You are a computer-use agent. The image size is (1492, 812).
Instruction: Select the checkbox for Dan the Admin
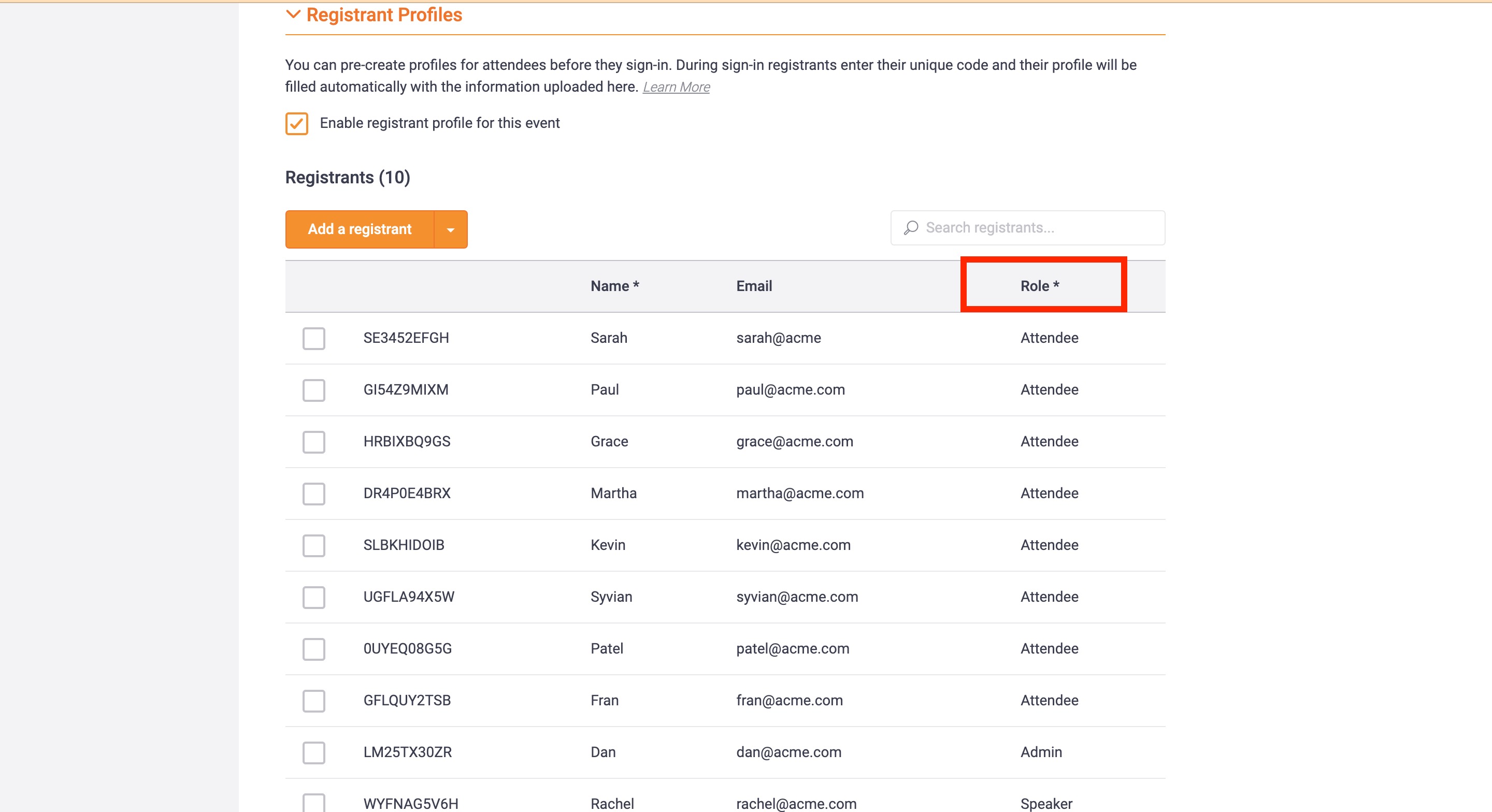click(x=314, y=753)
